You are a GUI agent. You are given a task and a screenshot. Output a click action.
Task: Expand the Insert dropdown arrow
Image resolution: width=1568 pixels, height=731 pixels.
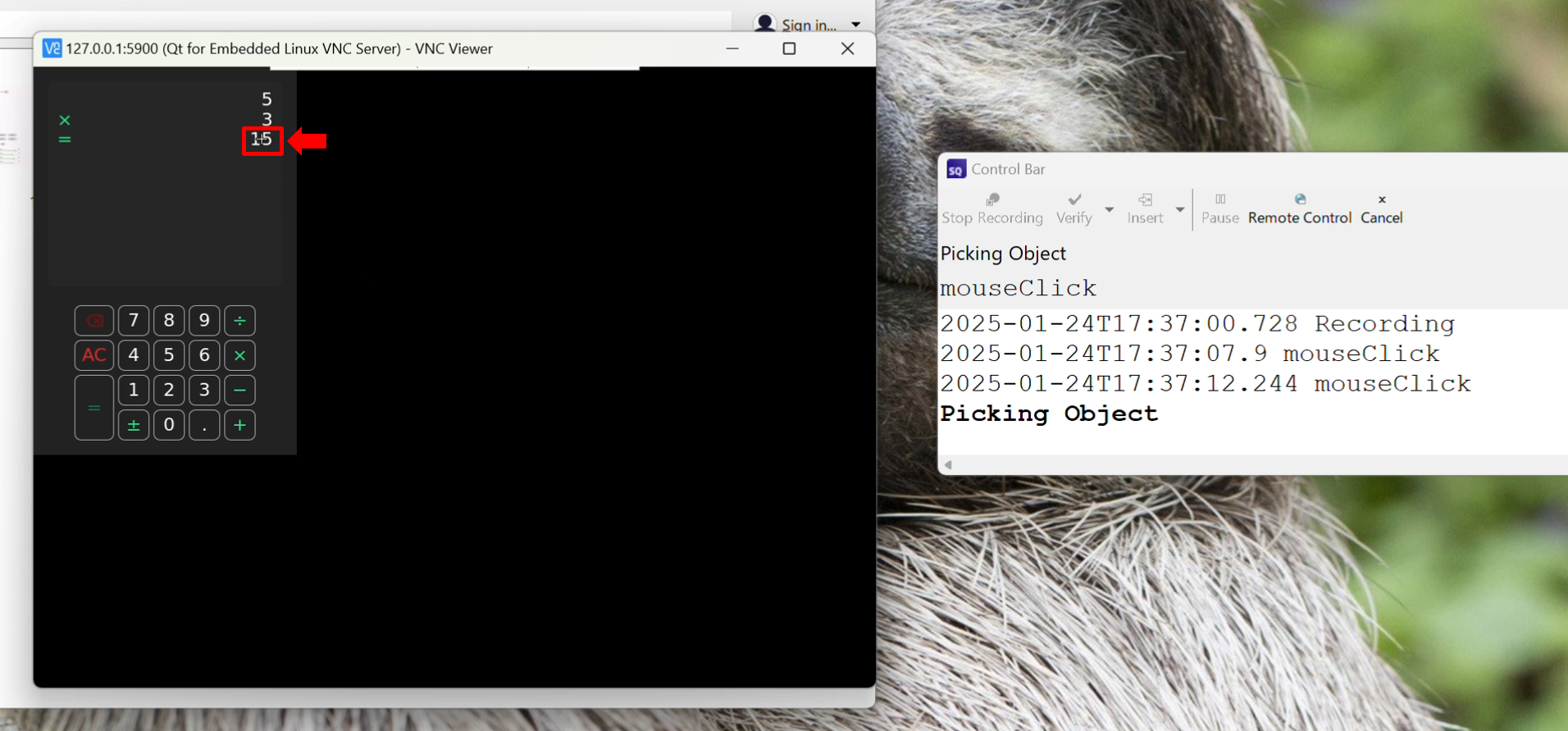[x=1179, y=209]
